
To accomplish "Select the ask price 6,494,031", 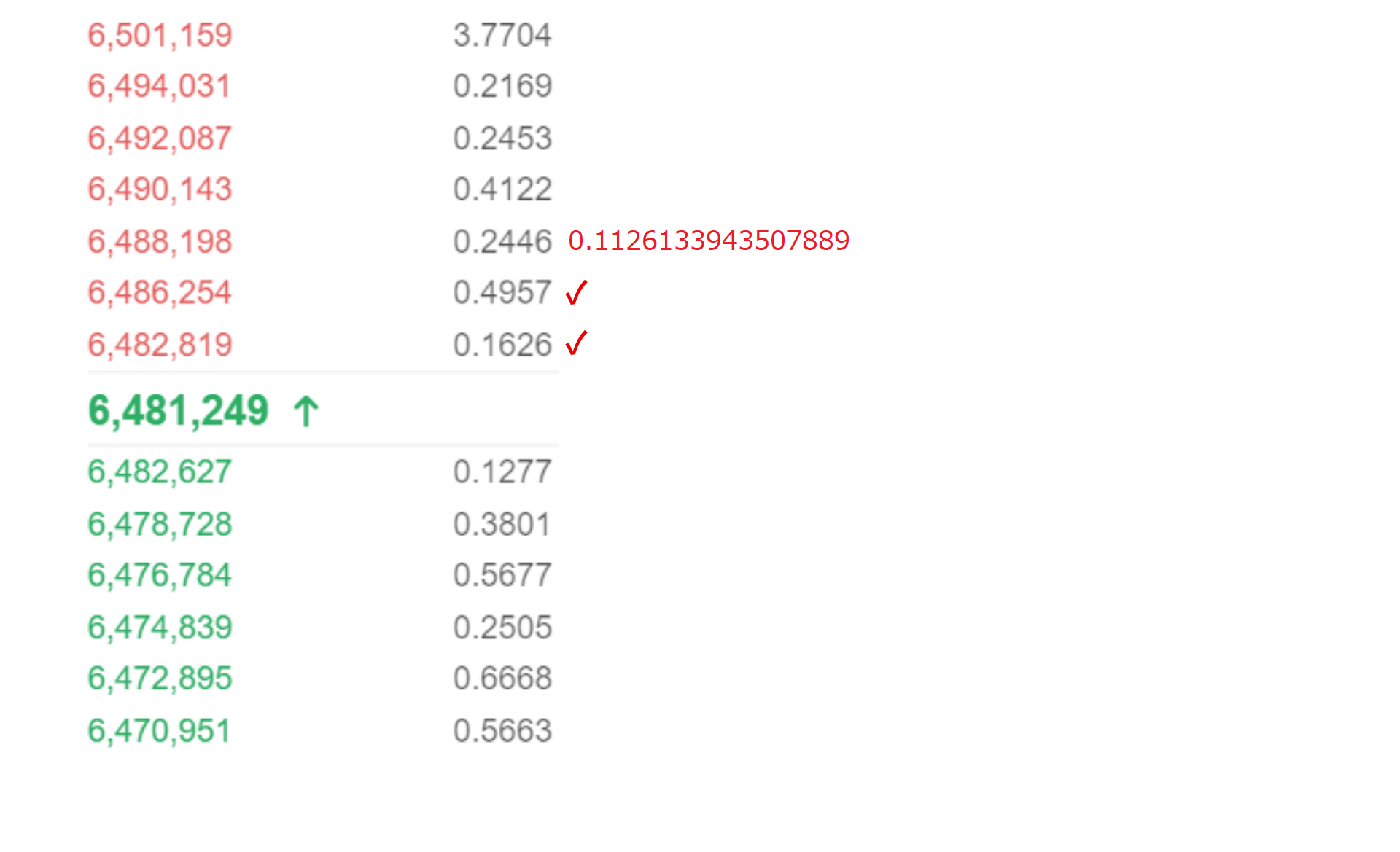I will (x=159, y=86).
